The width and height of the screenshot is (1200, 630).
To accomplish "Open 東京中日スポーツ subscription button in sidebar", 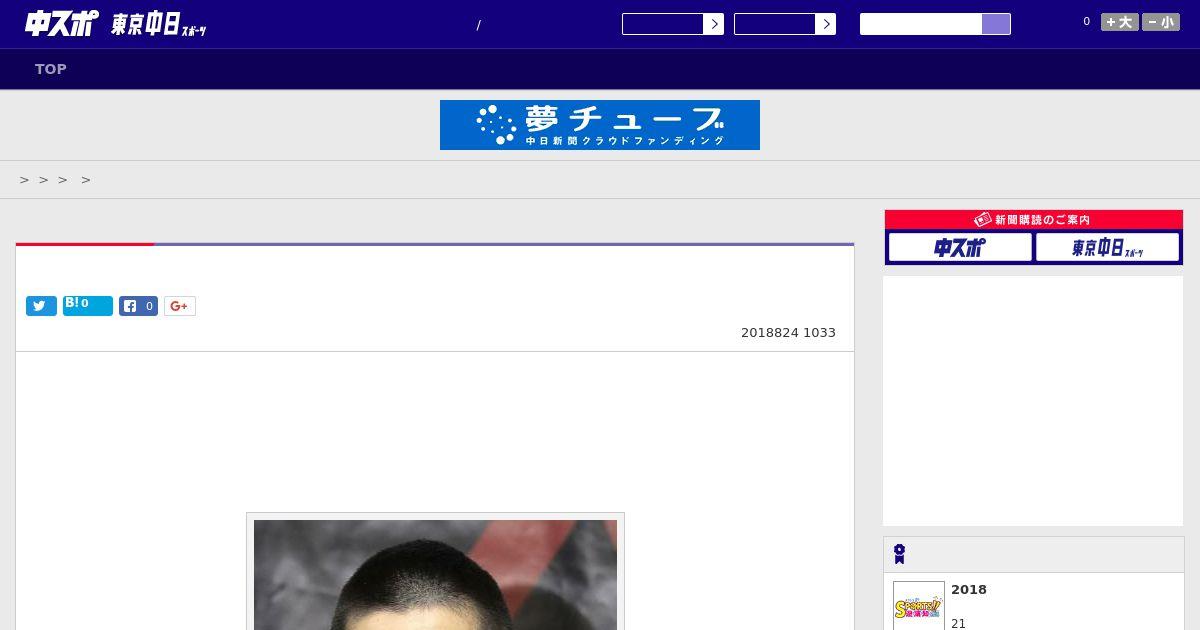I will (x=1108, y=248).
